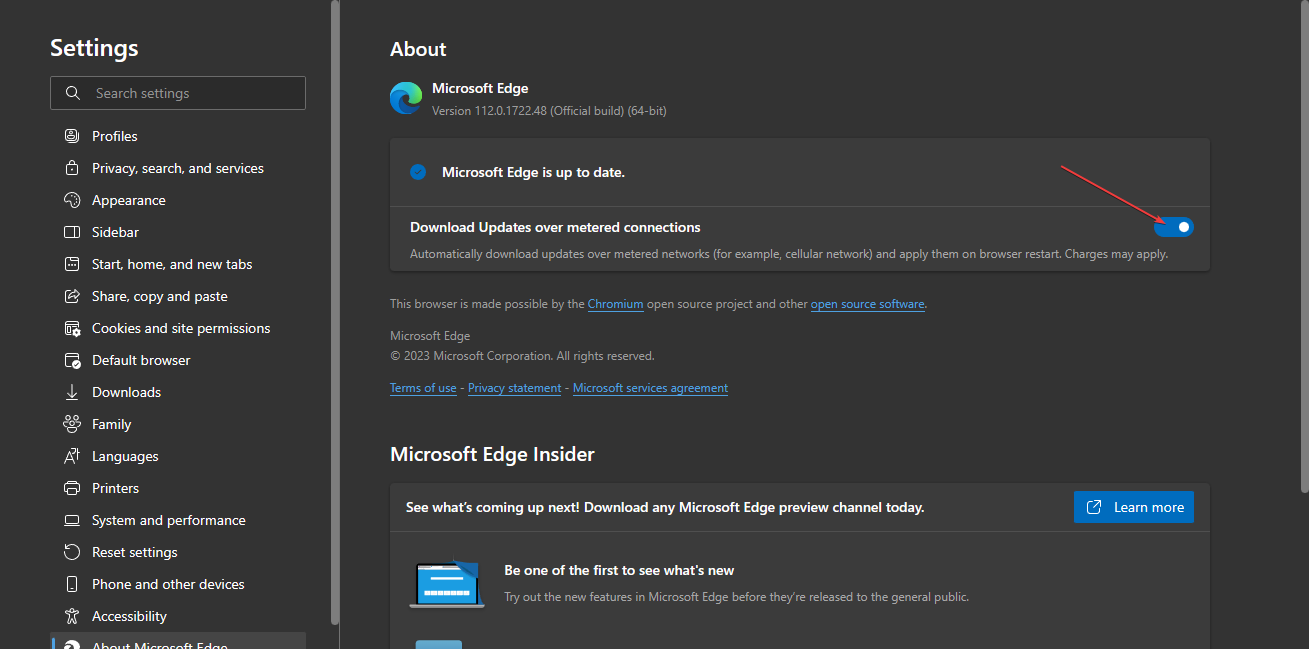Click the Reset settings circular arrow icon

(x=72, y=552)
